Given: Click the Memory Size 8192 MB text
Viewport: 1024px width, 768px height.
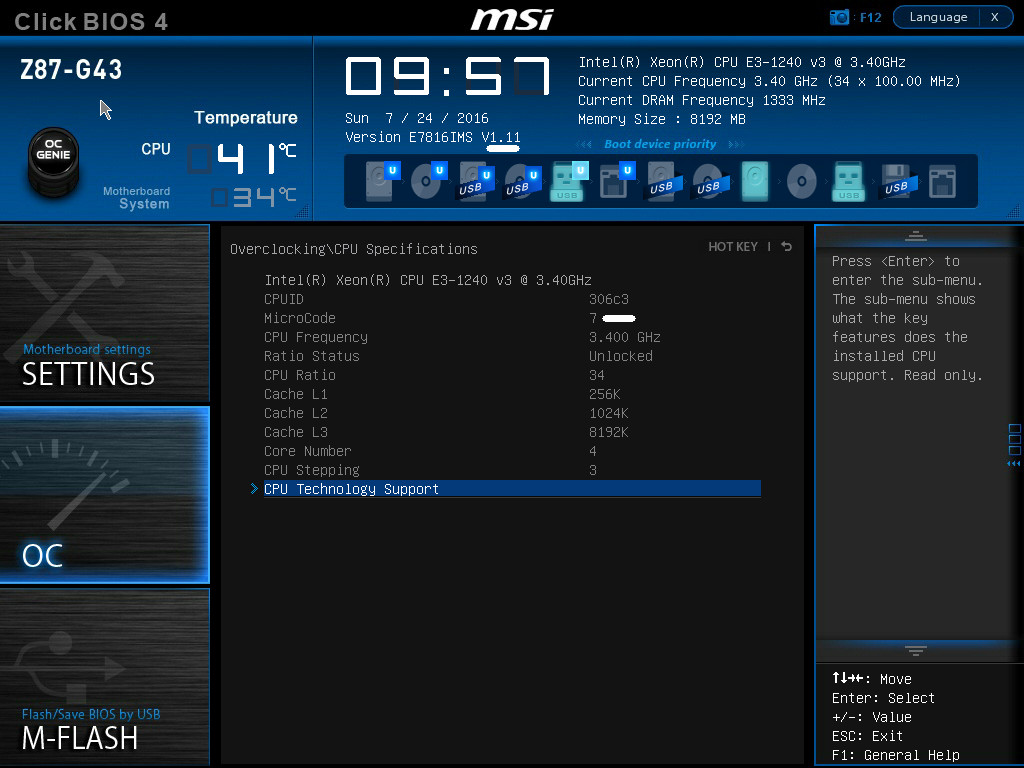Looking at the screenshot, I should (662, 119).
